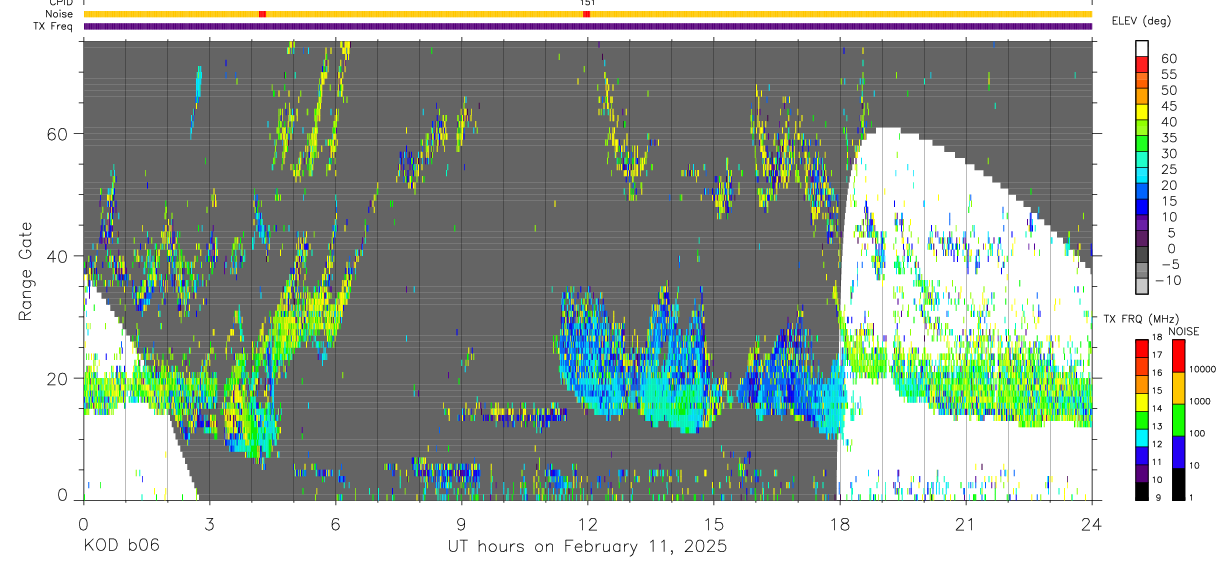The height and width of the screenshot is (567, 1228).
Task: Select the cyan segment of TX FRQ bar
Action: click(1142, 437)
